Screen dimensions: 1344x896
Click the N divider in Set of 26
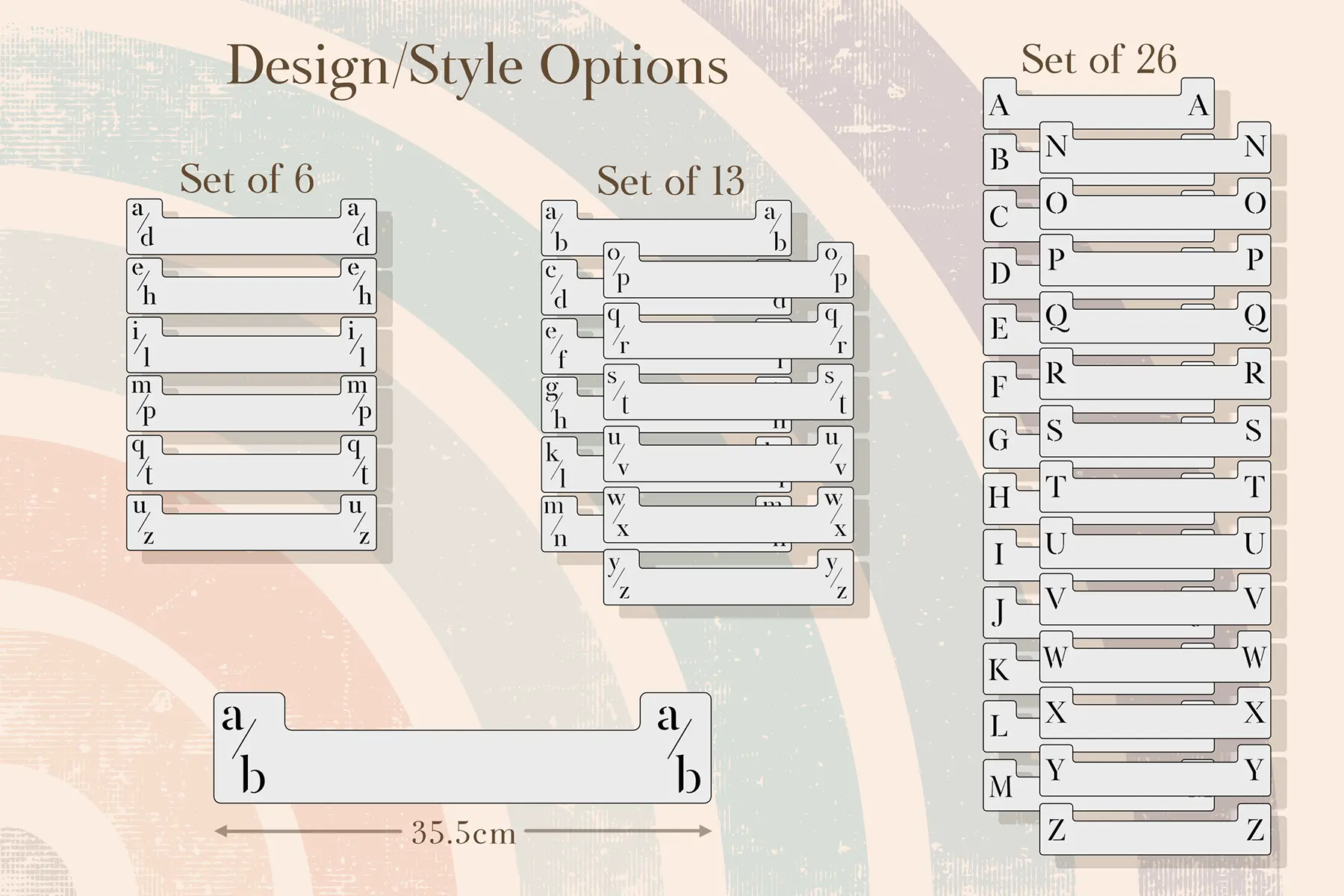1155,156
